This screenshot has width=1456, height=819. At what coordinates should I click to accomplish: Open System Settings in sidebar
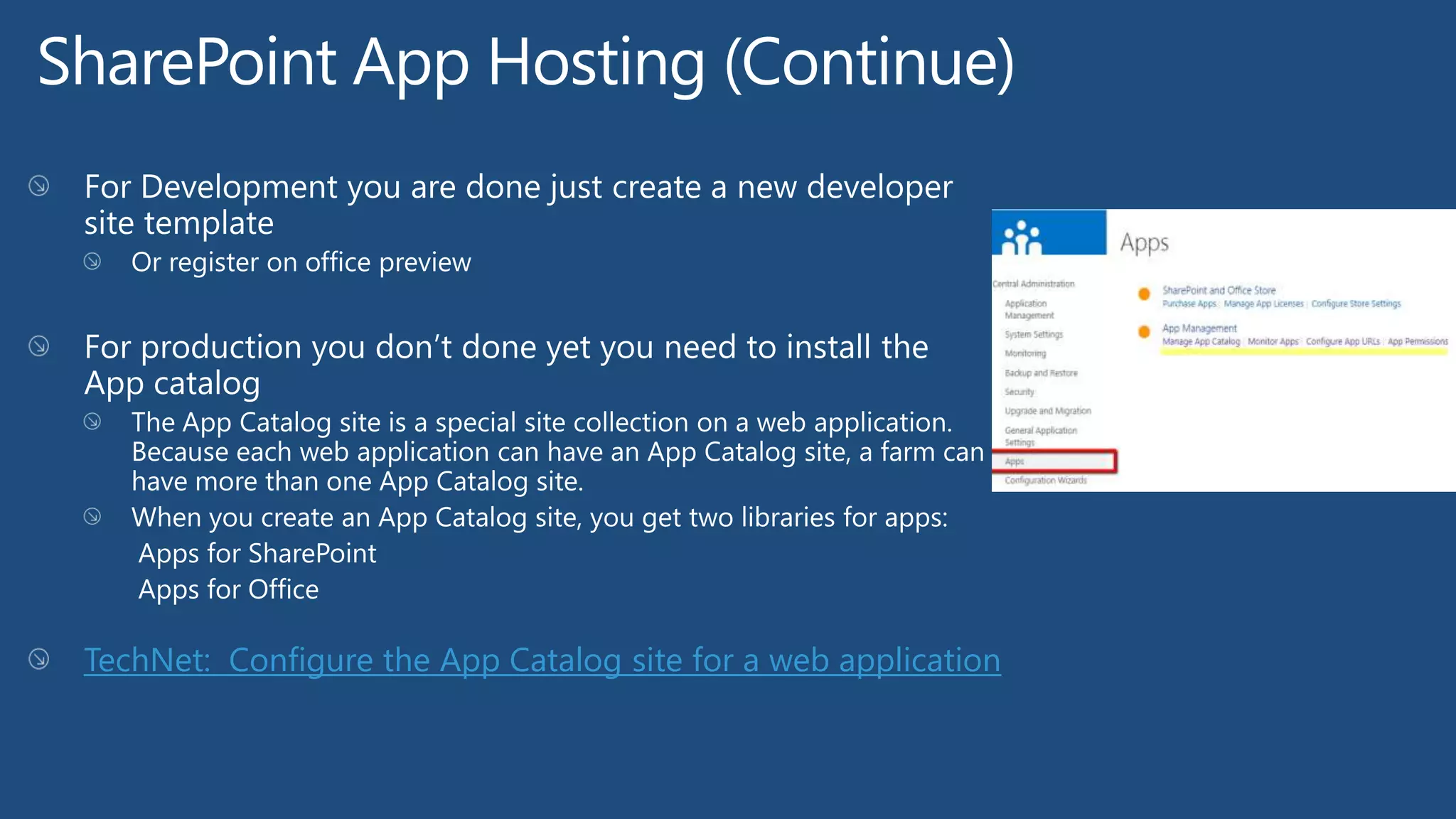click(x=1034, y=335)
